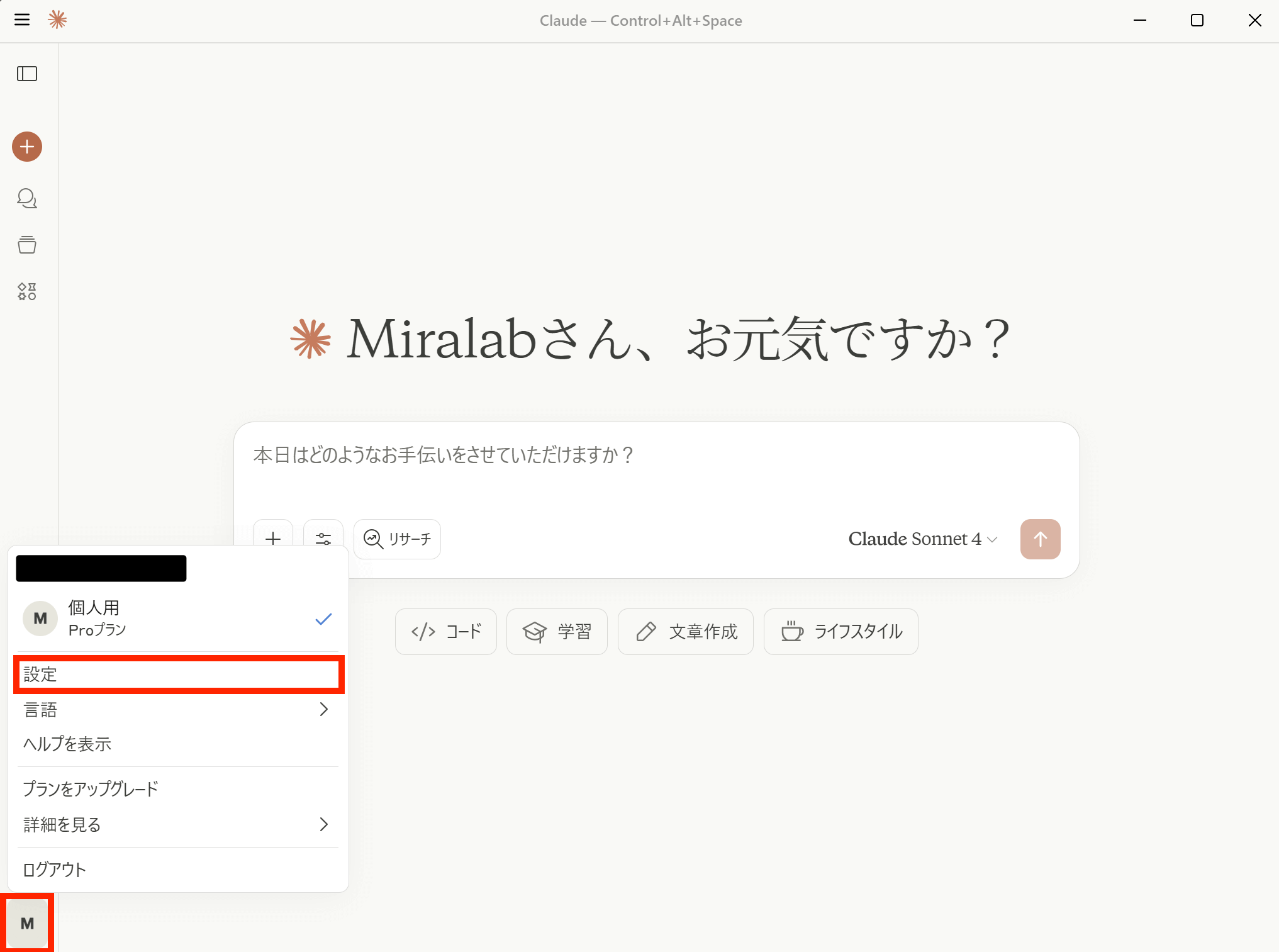Image resolution: width=1279 pixels, height=952 pixels.
Task: Open the artifacts icon in sidebar
Action: point(27,291)
